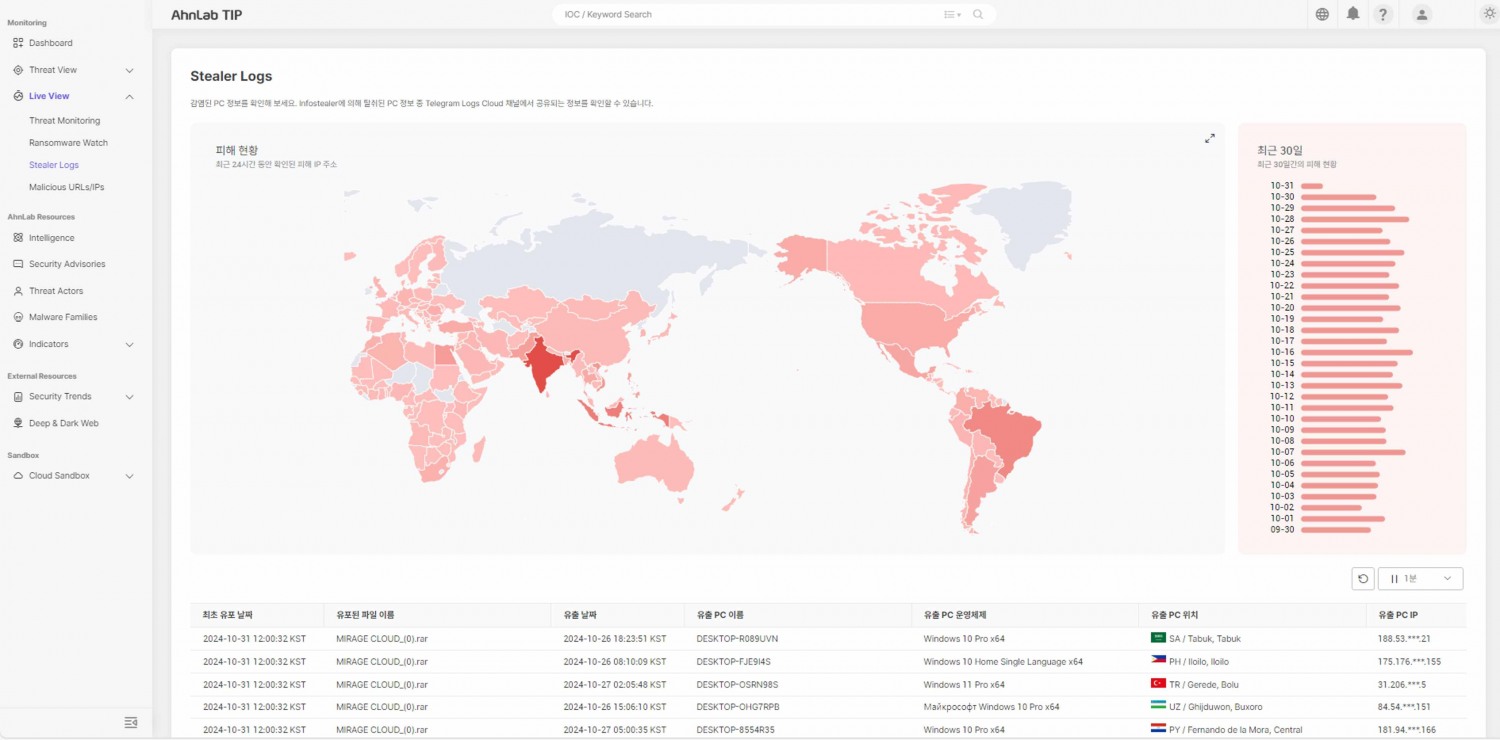
Task: Open the notifications bell
Action: [x=1353, y=14]
